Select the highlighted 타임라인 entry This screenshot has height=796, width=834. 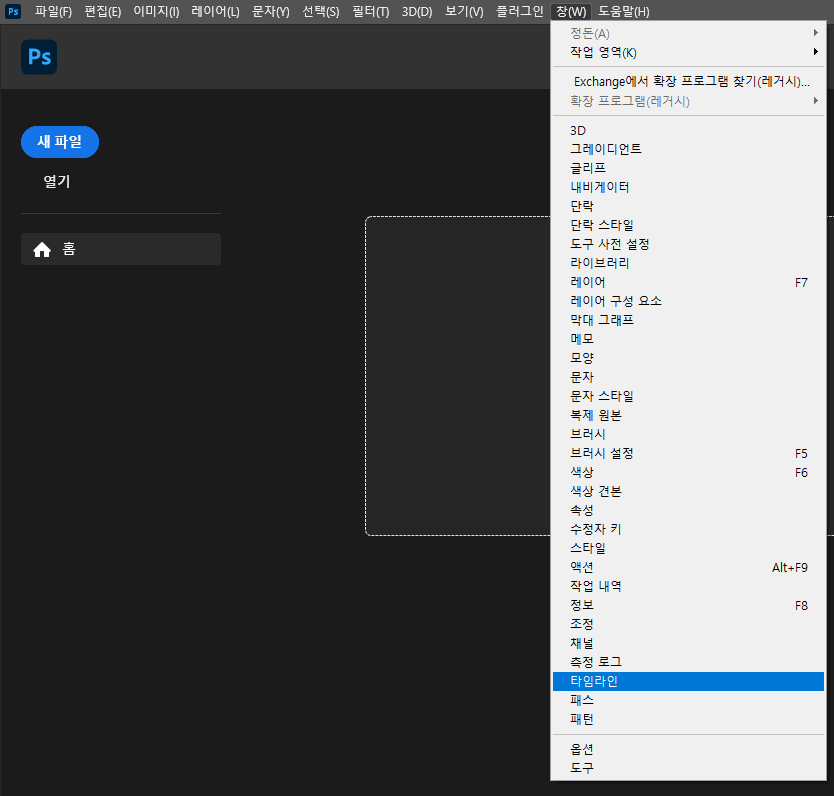pyautogui.click(x=688, y=681)
